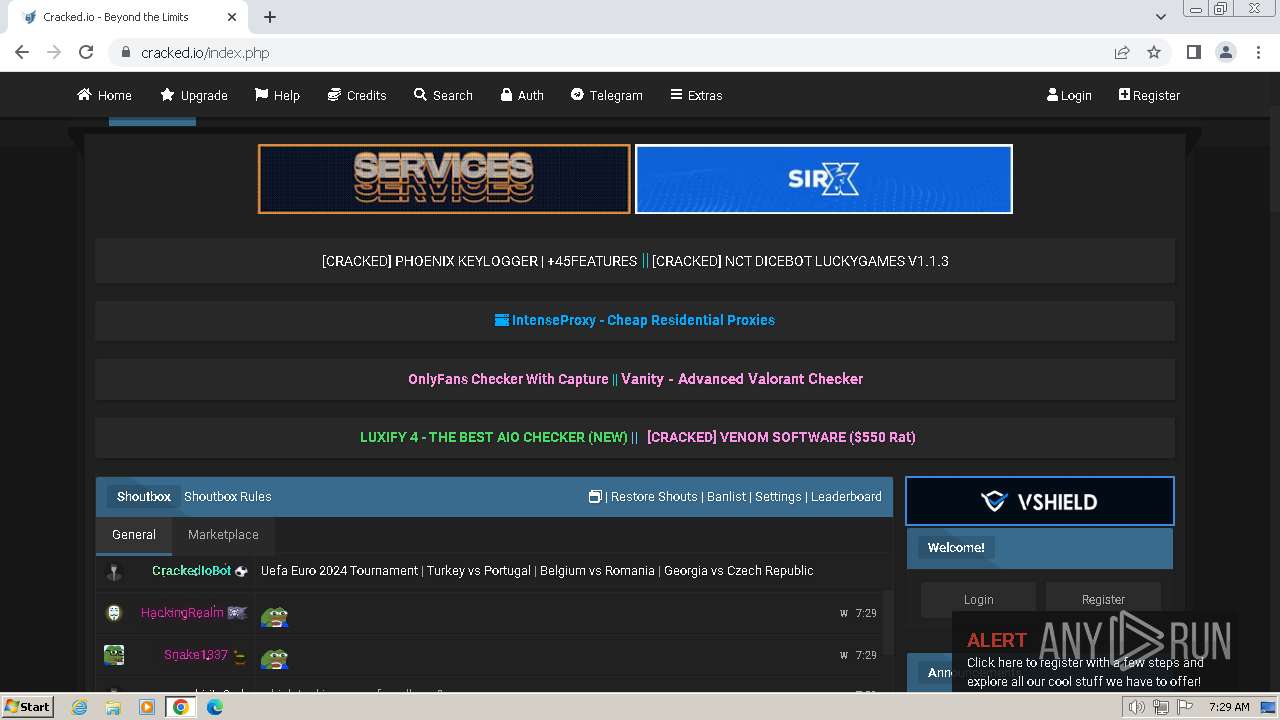Open Snake1337 user profile
1280x720 pixels.
196,655
